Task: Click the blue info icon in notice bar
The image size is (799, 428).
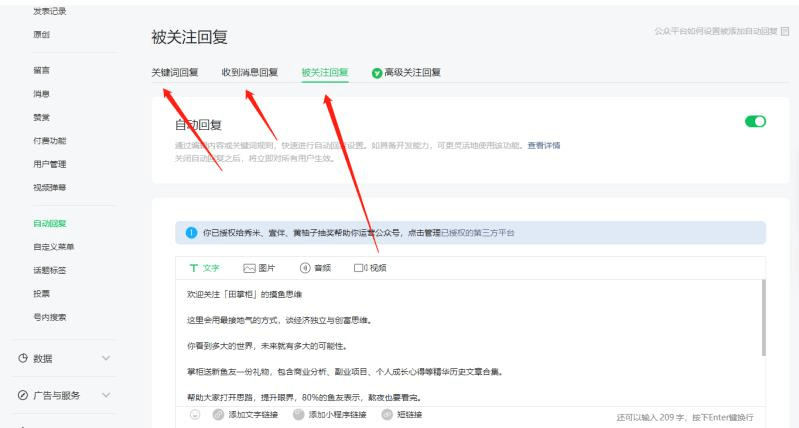Action: click(191, 233)
